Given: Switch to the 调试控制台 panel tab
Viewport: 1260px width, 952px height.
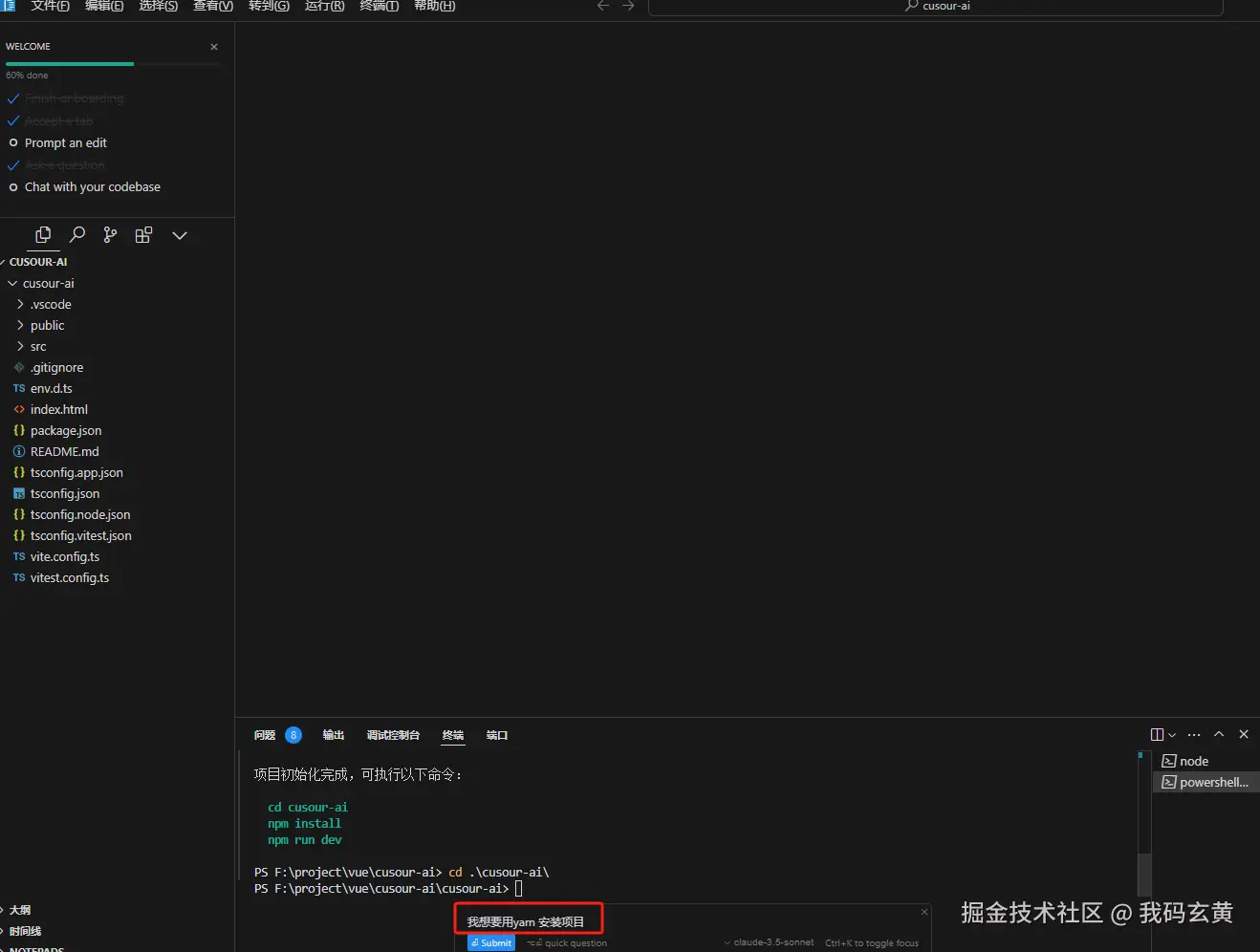Looking at the screenshot, I should 393,735.
